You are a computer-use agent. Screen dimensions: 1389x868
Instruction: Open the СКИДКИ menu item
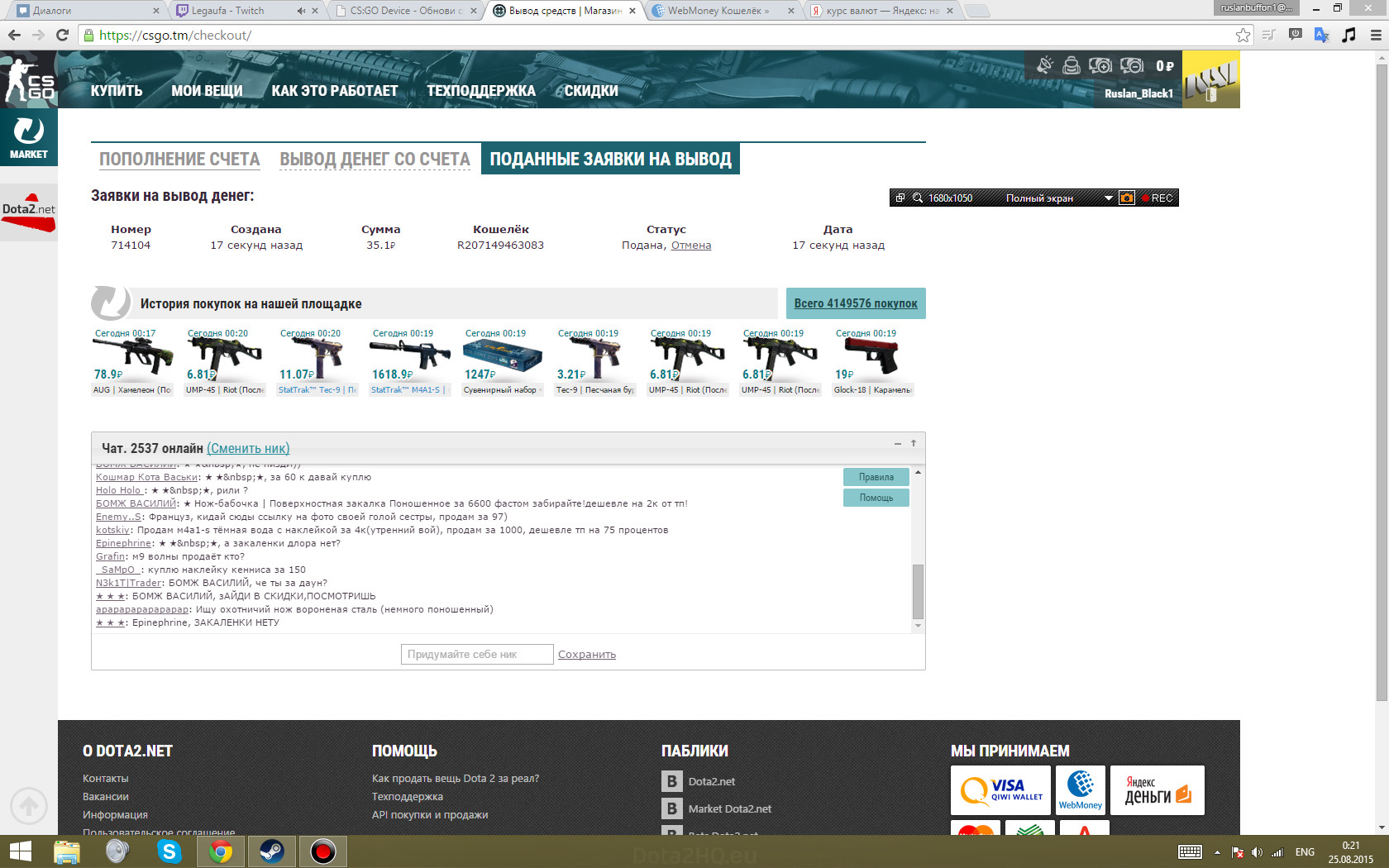pos(591,91)
